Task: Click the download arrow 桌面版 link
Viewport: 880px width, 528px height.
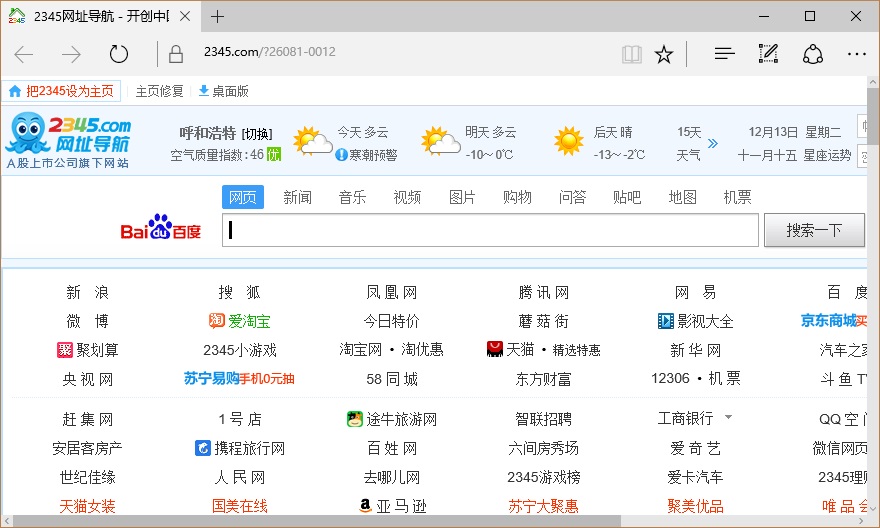Action: 223,91
